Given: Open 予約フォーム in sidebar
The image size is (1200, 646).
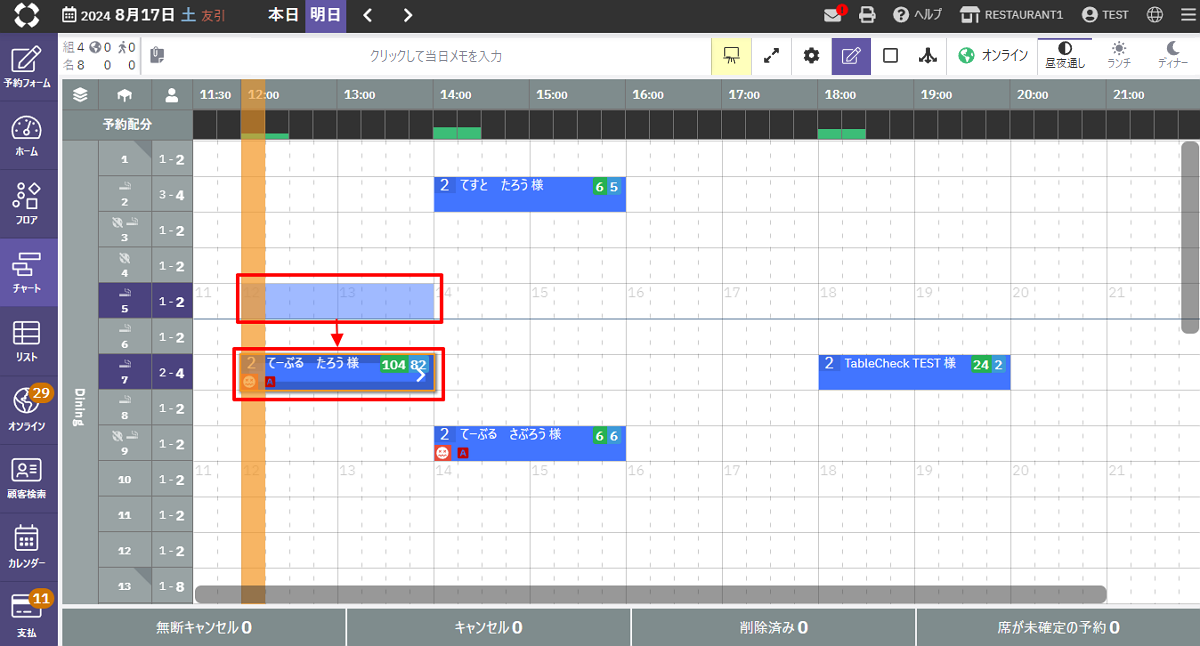Looking at the screenshot, I should point(28,67).
